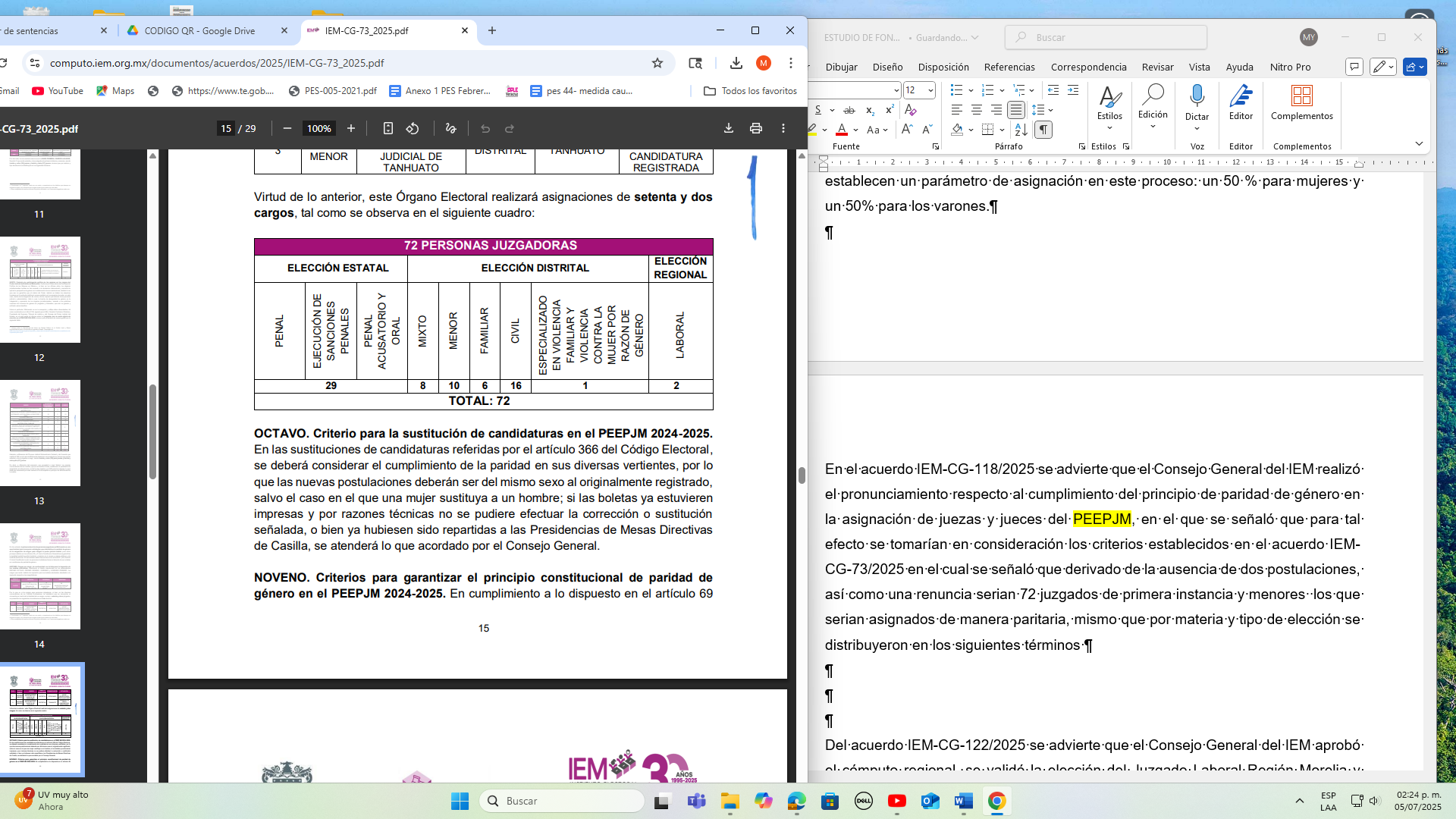Toggle justified alignment in Word
Image resolution: width=1456 pixels, height=819 pixels.
pos(1015,110)
